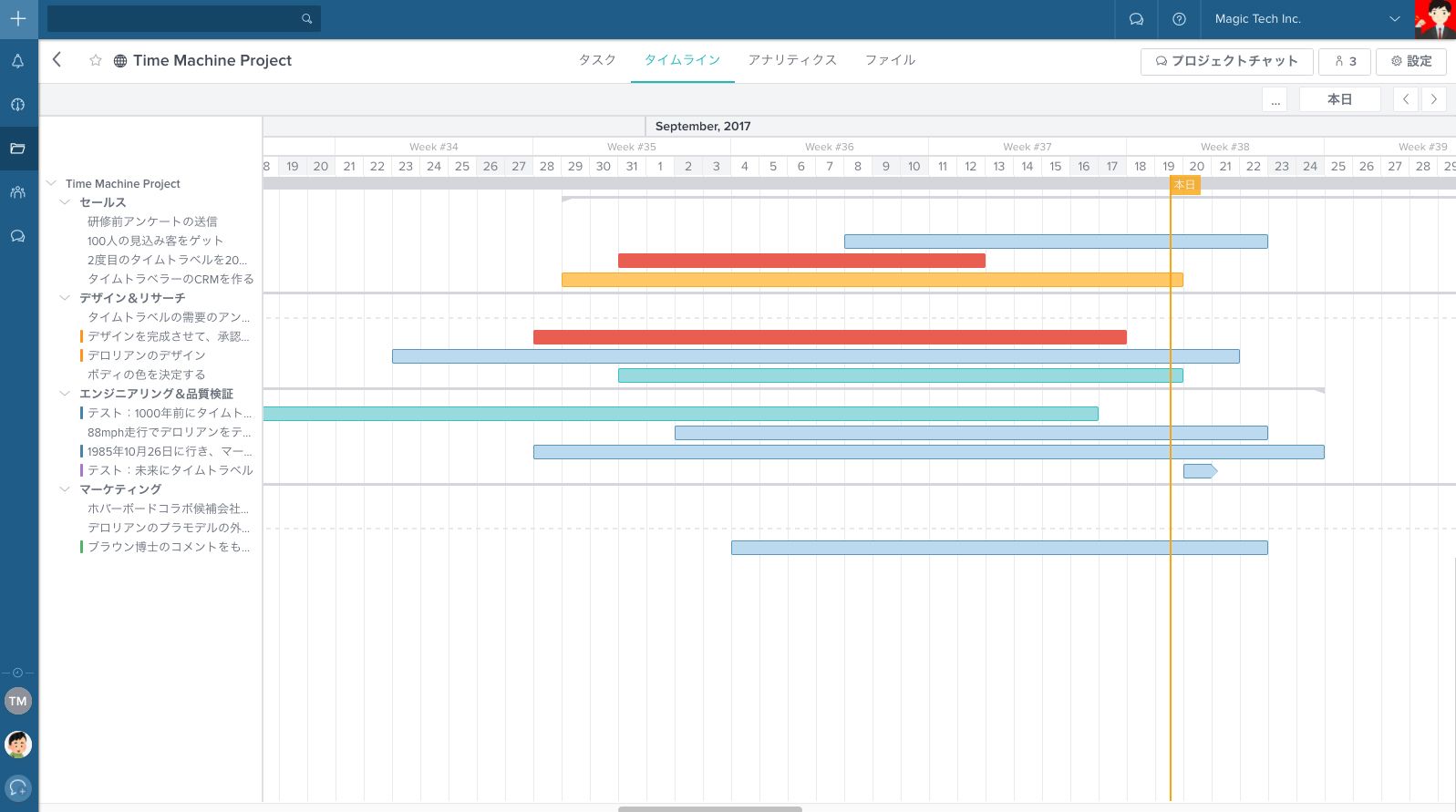Screen dimensions: 1456x812
Task: Select task ホバーボードコラボ候補会社...
Action: coord(168,509)
